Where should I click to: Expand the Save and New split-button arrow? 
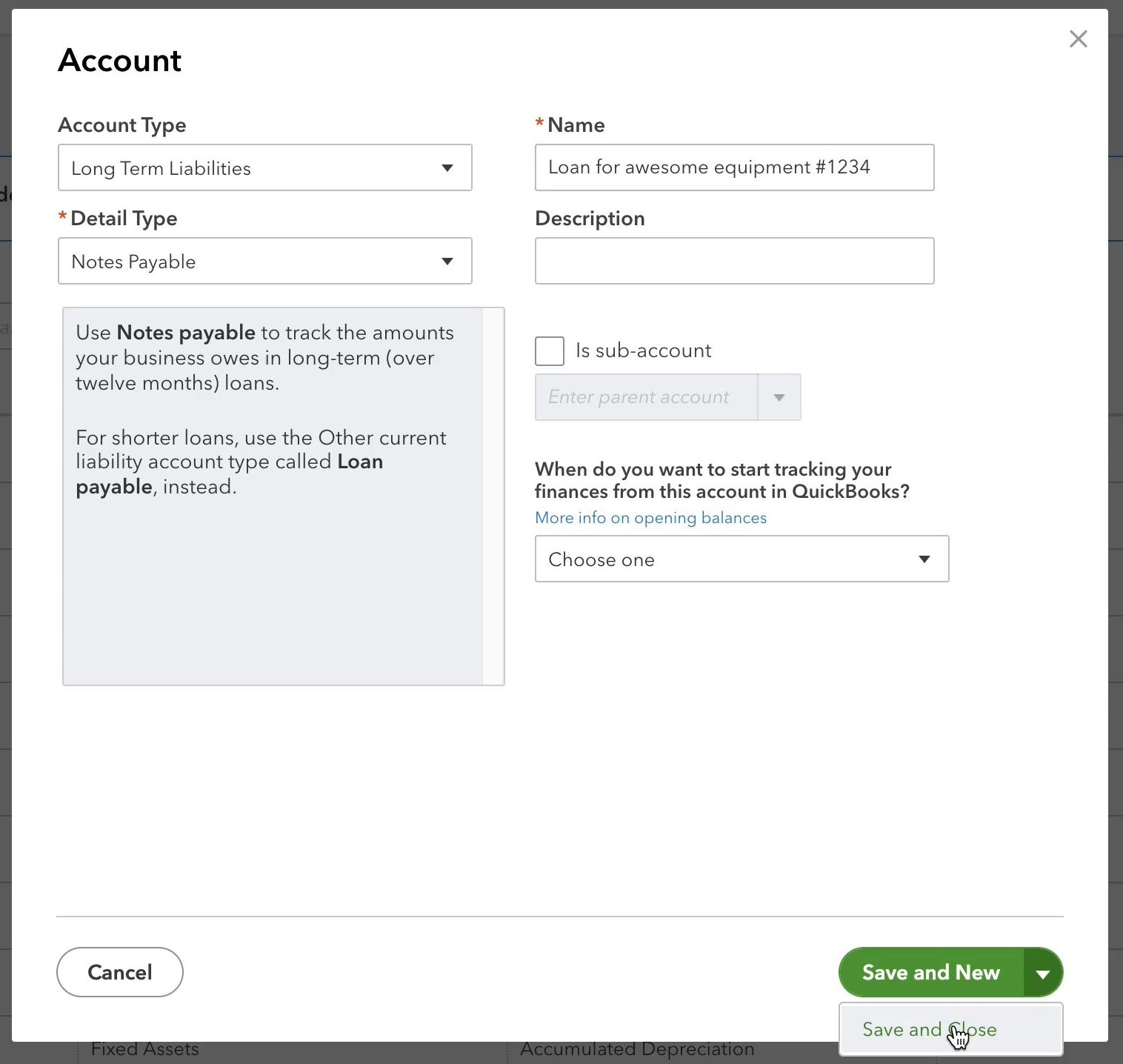(x=1043, y=972)
